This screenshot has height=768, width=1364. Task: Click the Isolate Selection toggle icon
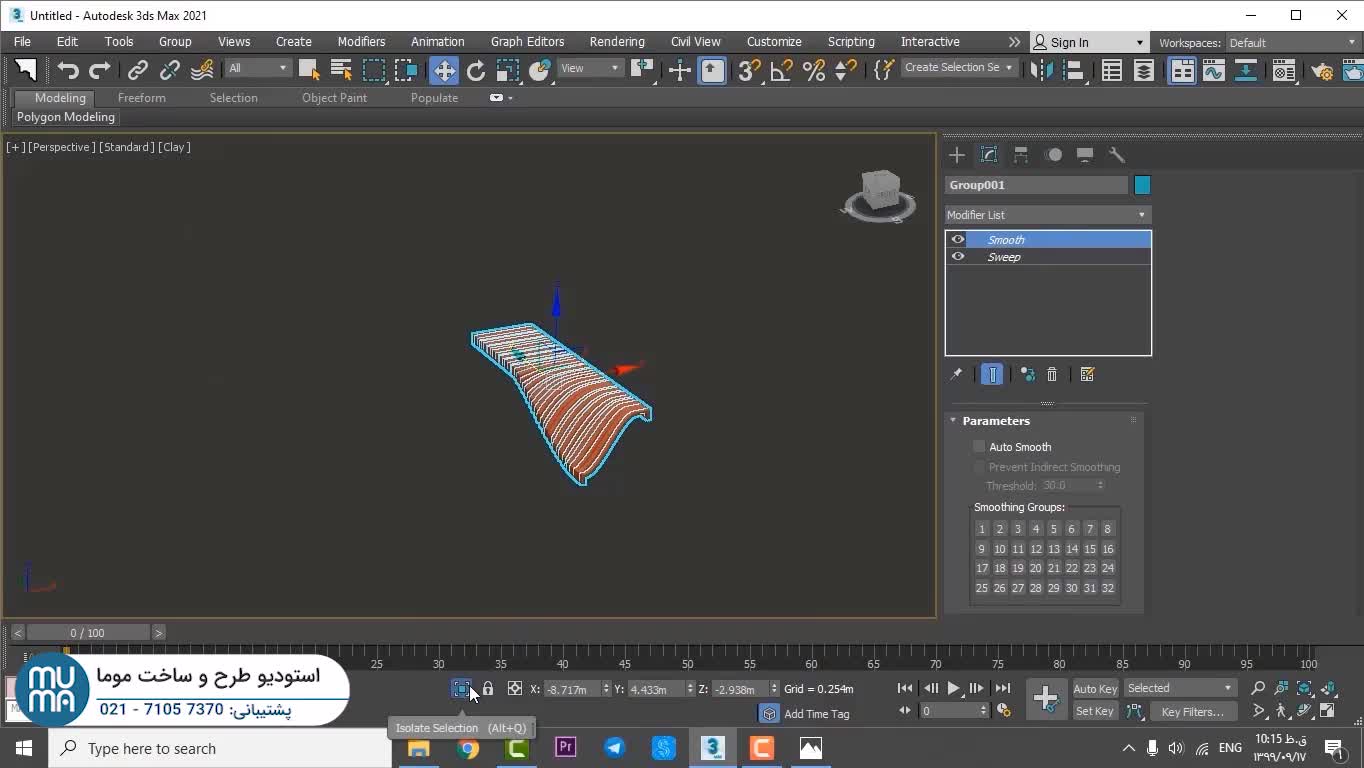coord(461,688)
